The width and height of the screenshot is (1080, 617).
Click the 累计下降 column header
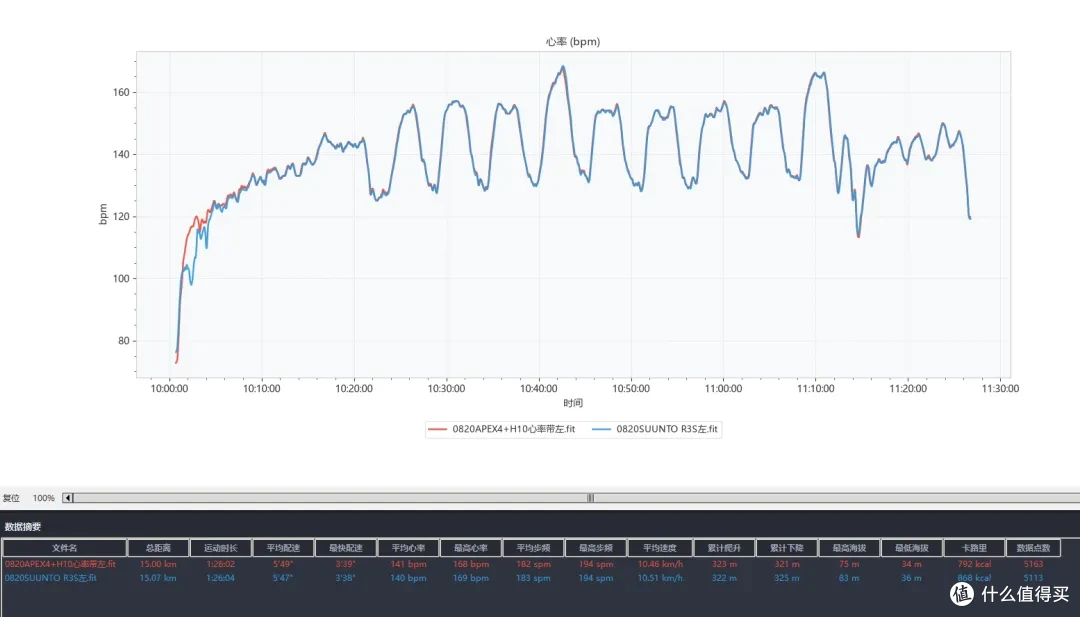pyautogui.click(x=787, y=548)
